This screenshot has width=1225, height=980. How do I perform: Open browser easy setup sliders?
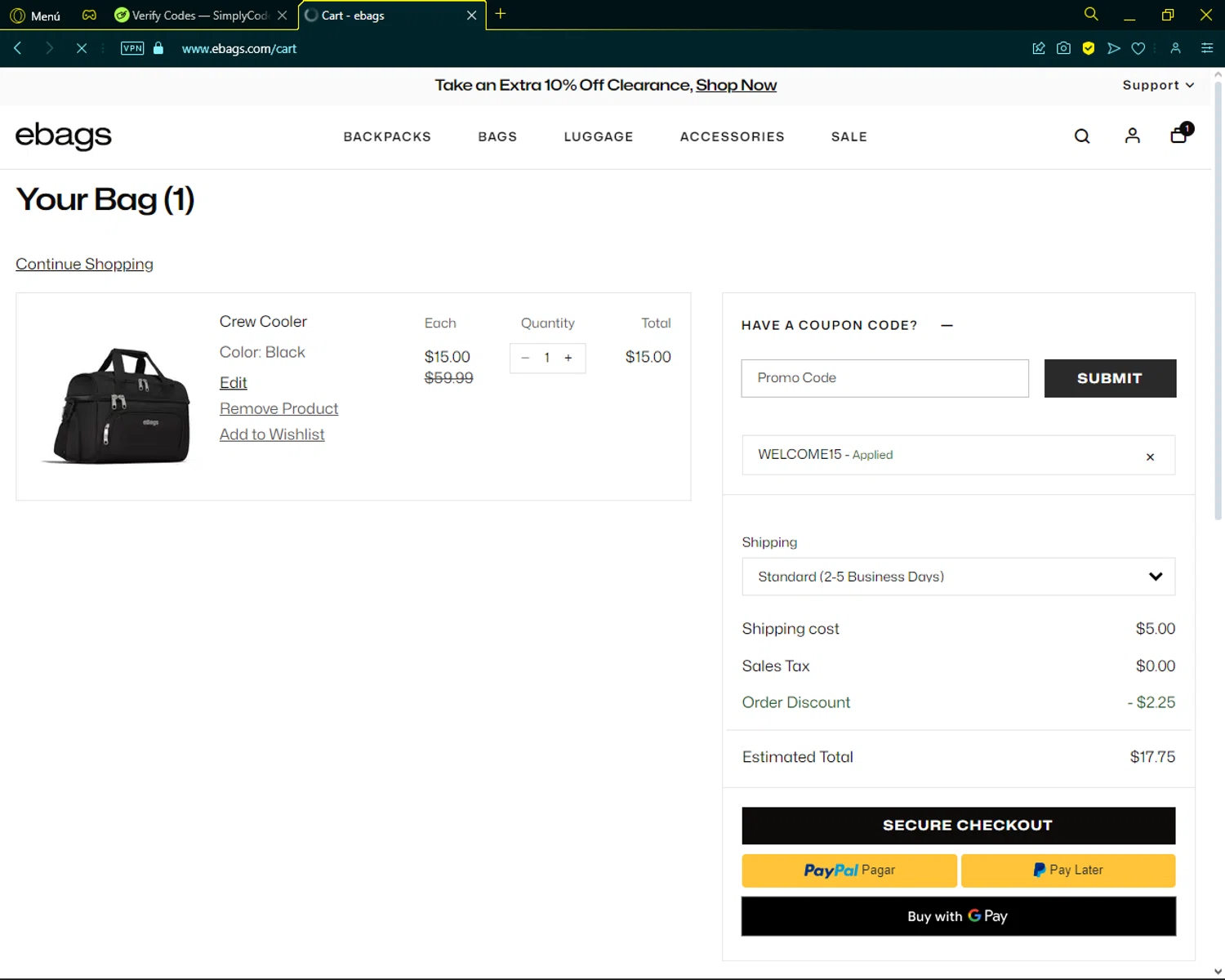[1207, 48]
